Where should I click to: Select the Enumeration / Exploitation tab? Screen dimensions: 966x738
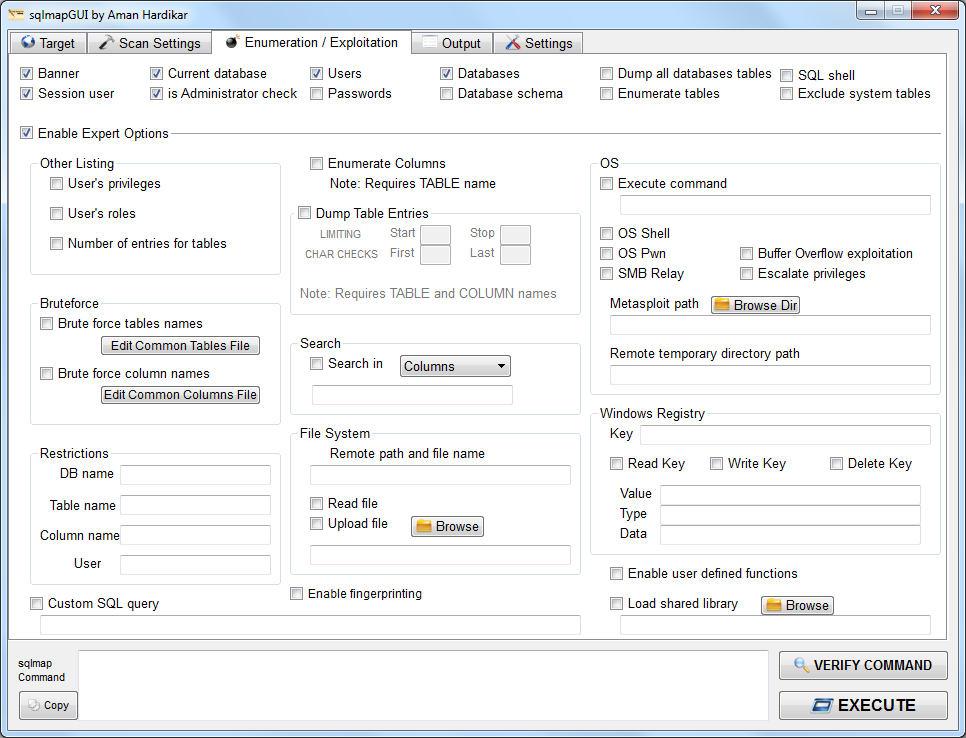(x=312, y=43)
